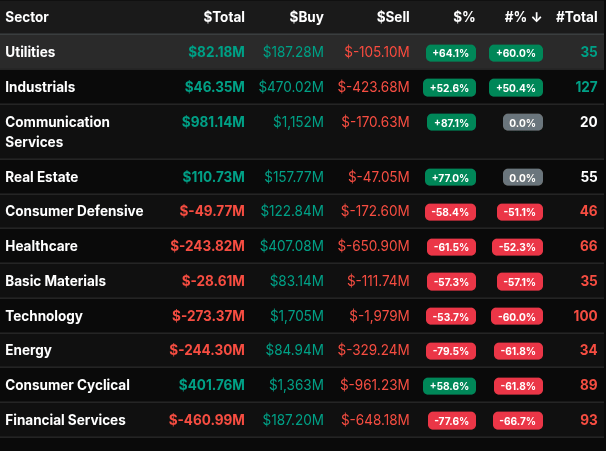Select the Real Estate sector
Image resolution: width=606 pixels, height=451 pixels.
(41, 177)
